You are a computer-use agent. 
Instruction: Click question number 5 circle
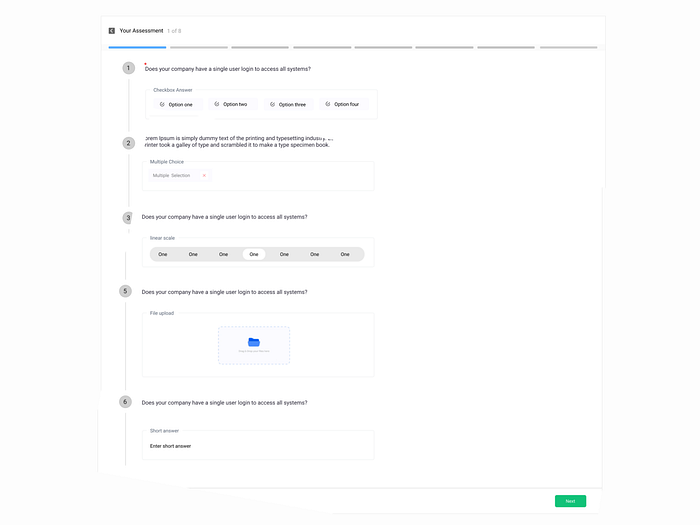(x=125, y=291)
